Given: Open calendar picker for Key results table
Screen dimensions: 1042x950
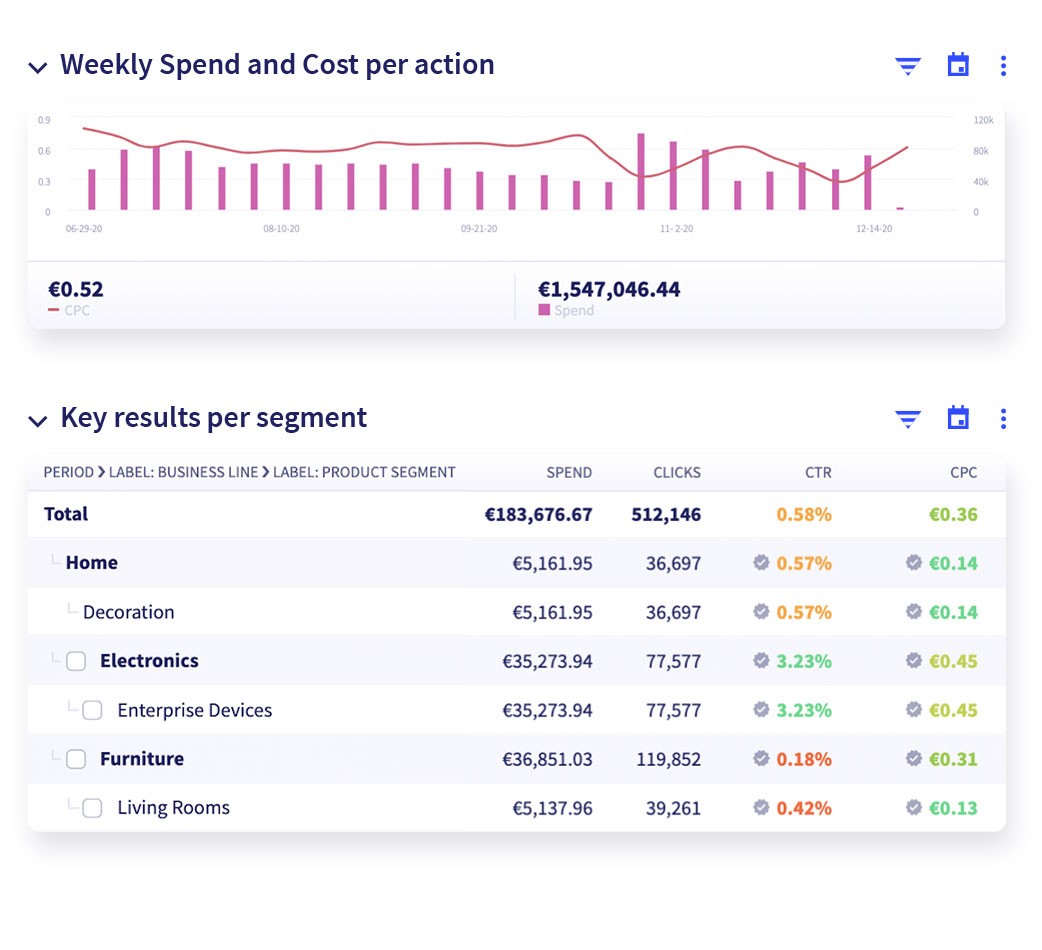Looking at the screenshot, I should click(x=958, y=417).
